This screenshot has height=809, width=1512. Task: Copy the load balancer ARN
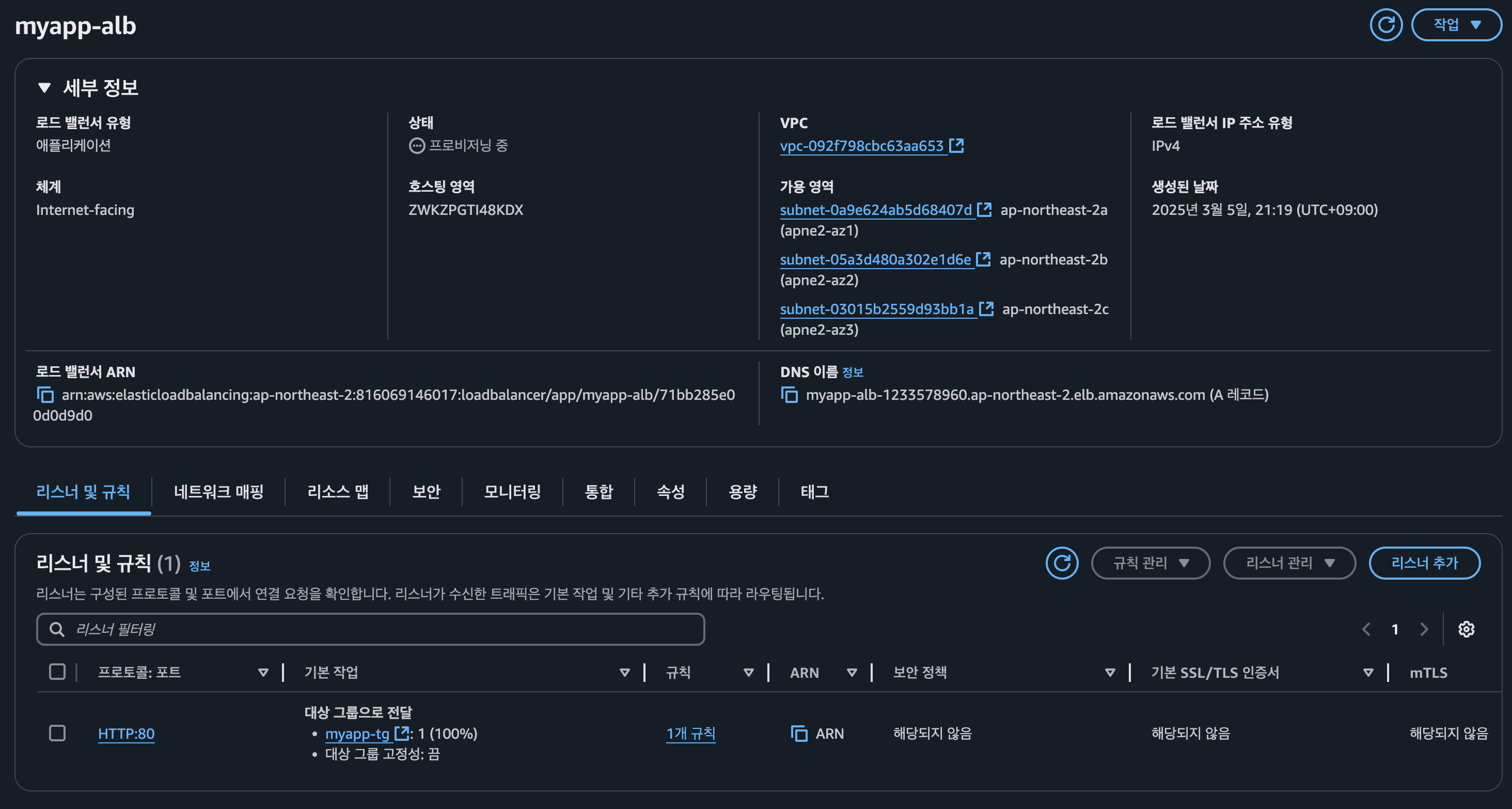pyautogui.click(x=45, y=395)
